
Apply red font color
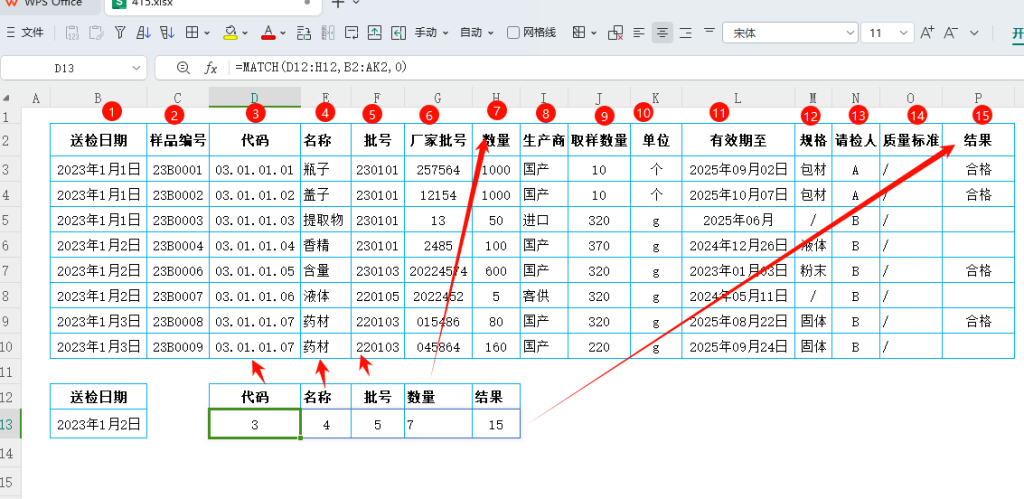click(268, 33)
